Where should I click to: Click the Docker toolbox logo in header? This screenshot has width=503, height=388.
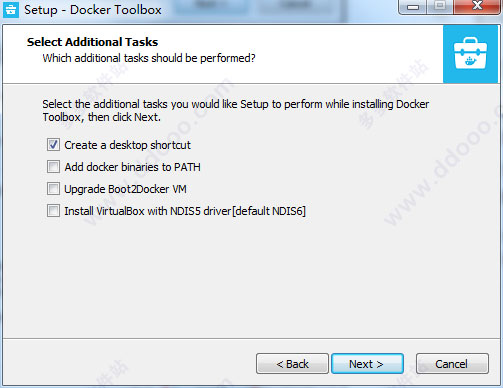470,54
